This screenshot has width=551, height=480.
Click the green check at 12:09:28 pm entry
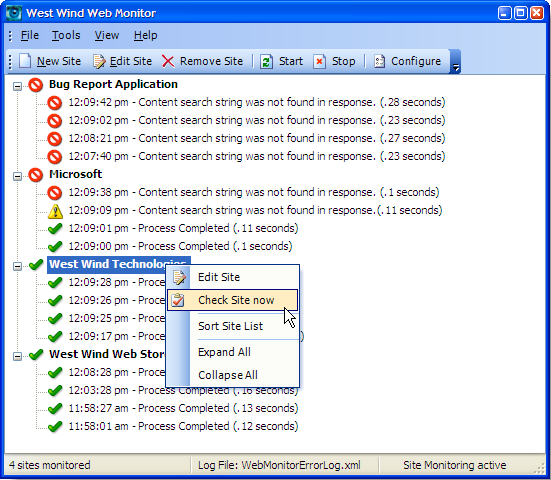(x=55, y=283)
